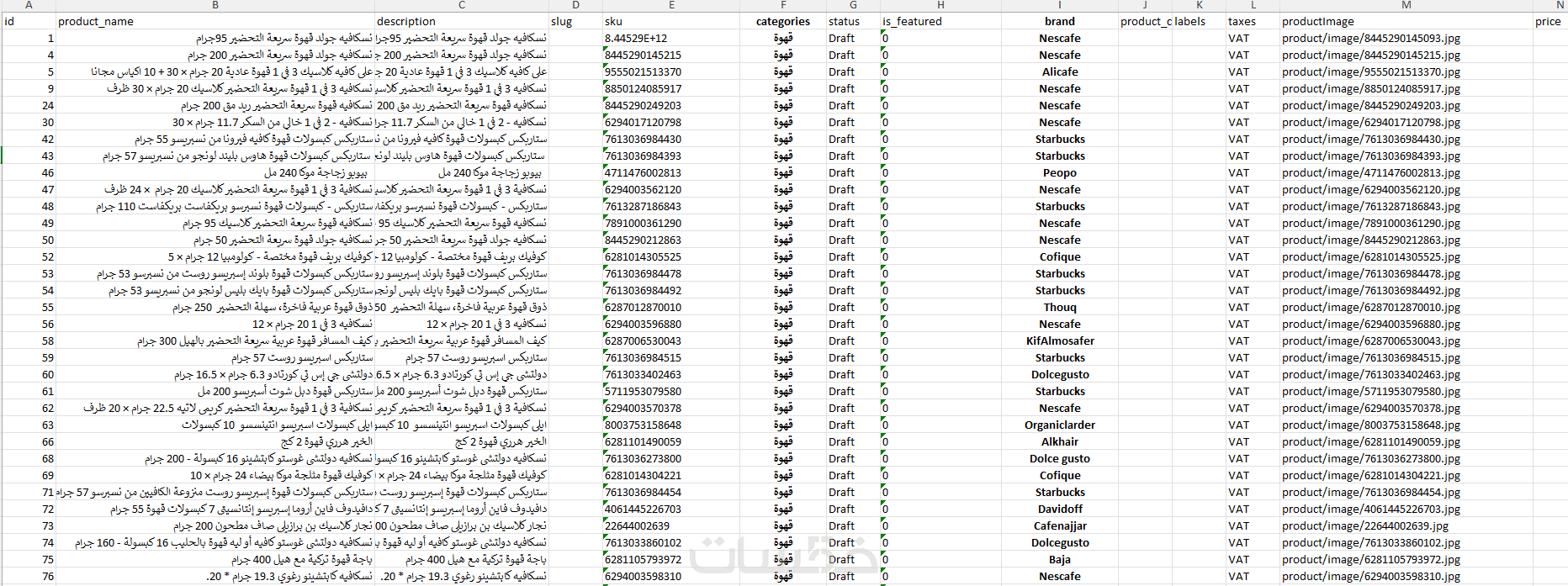Click image path product/image/6281101490059.jpg
The image size is (1568, 586).
pyautogui.click(x=1406, y=441)
